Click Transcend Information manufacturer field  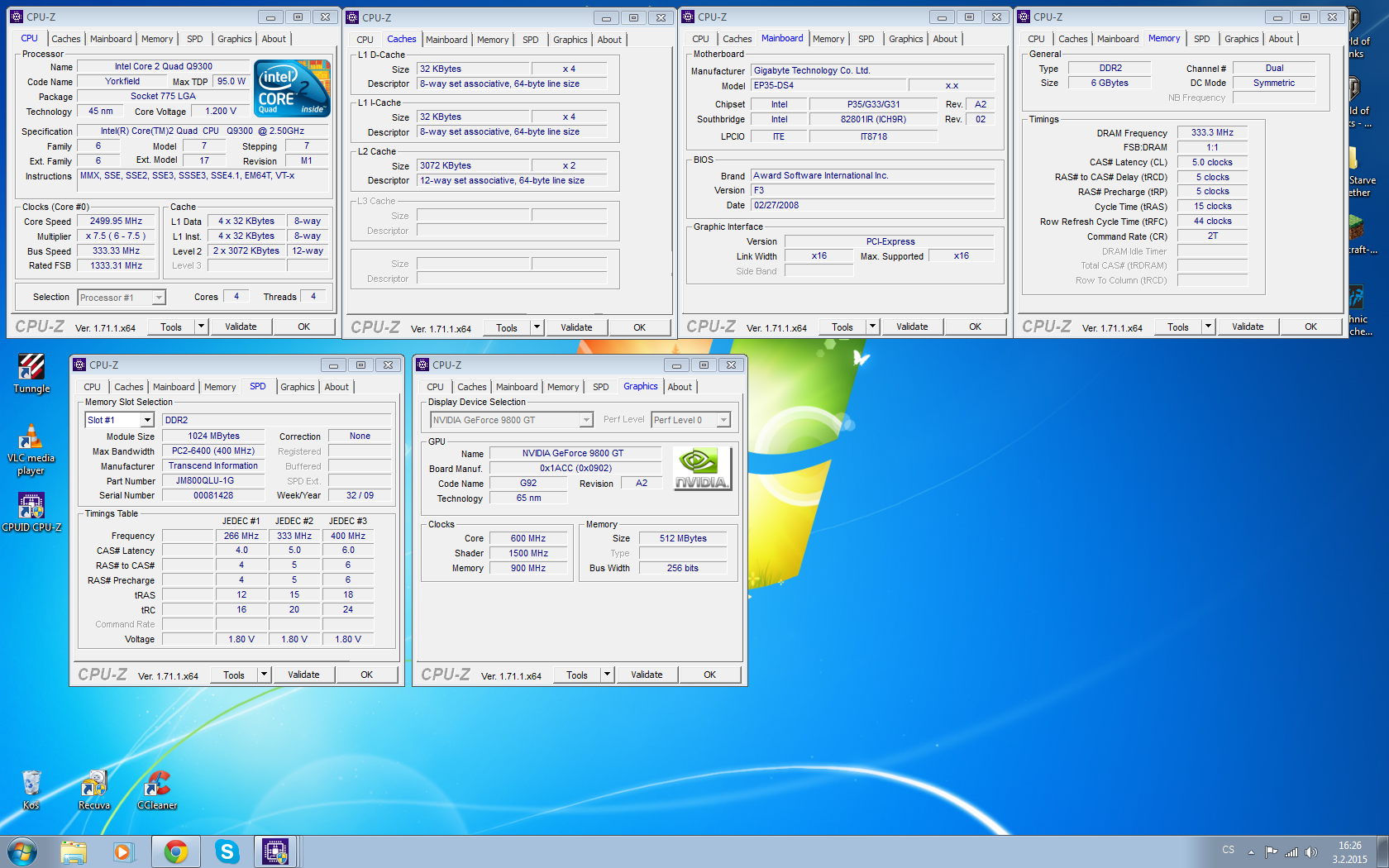213,465
